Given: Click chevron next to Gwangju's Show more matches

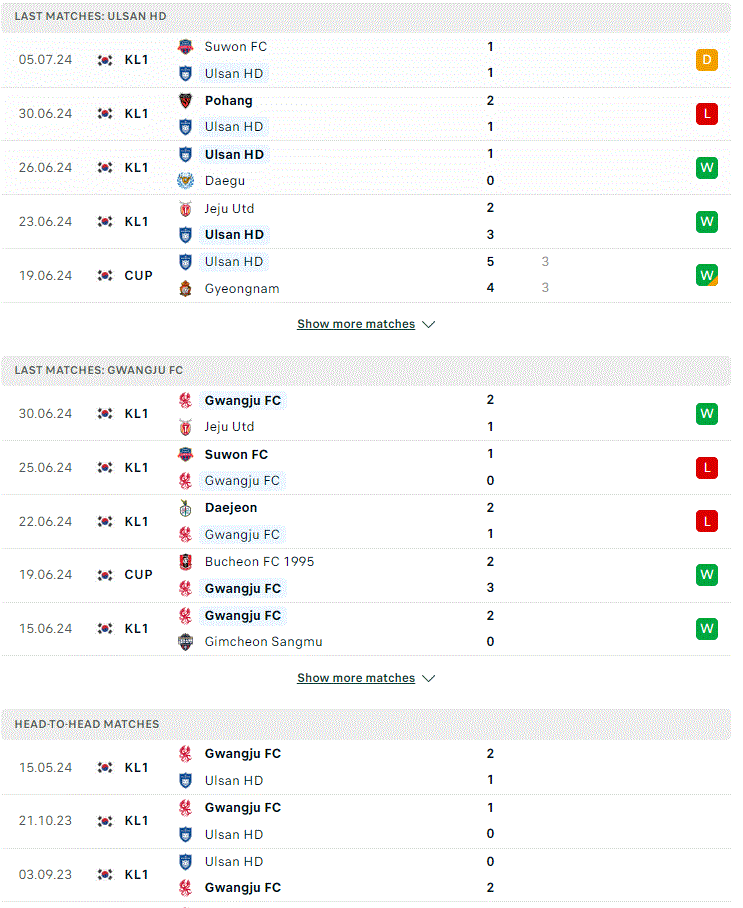Looking at the screenshot, I should (x=429, y=678).
